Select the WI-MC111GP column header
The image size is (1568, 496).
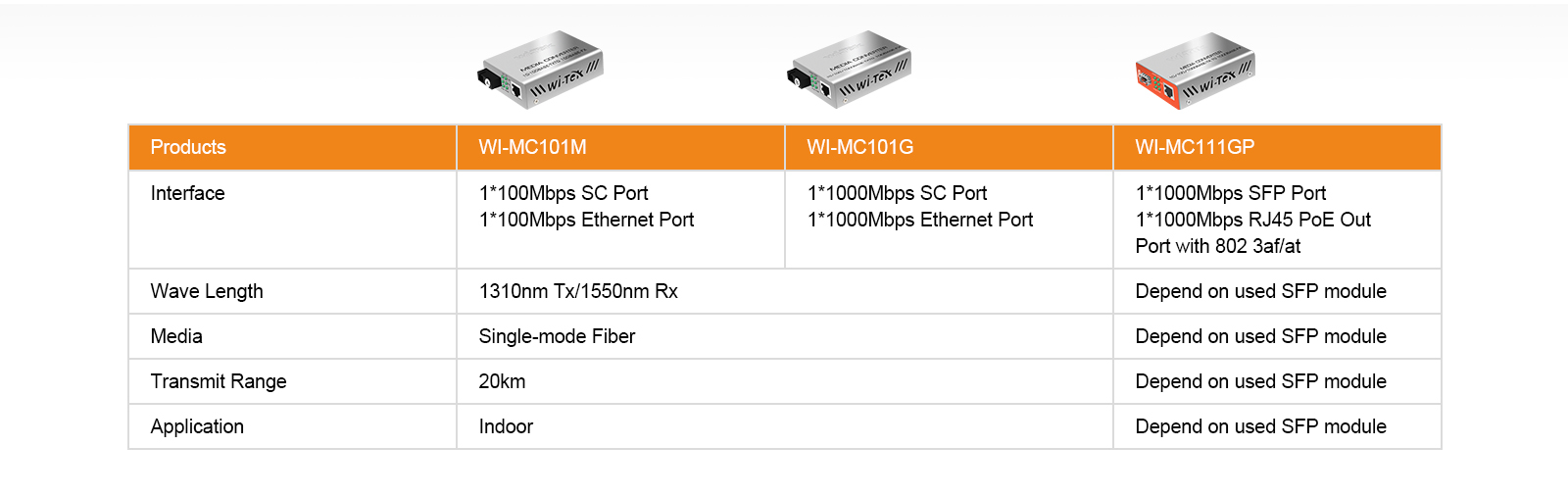point(1194,147)
